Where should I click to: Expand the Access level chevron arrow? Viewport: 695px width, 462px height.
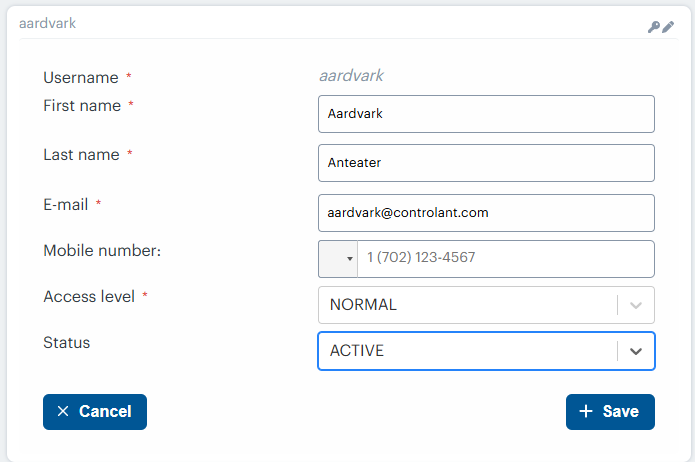(636, 305)
